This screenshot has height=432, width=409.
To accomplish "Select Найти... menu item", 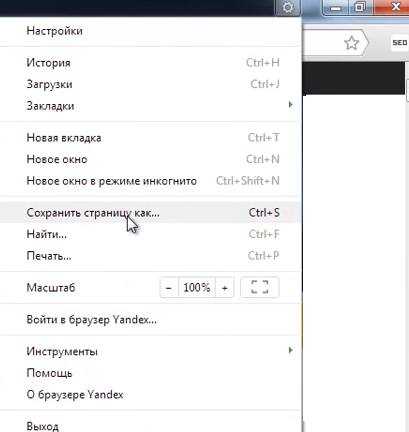I will [150, 234].
